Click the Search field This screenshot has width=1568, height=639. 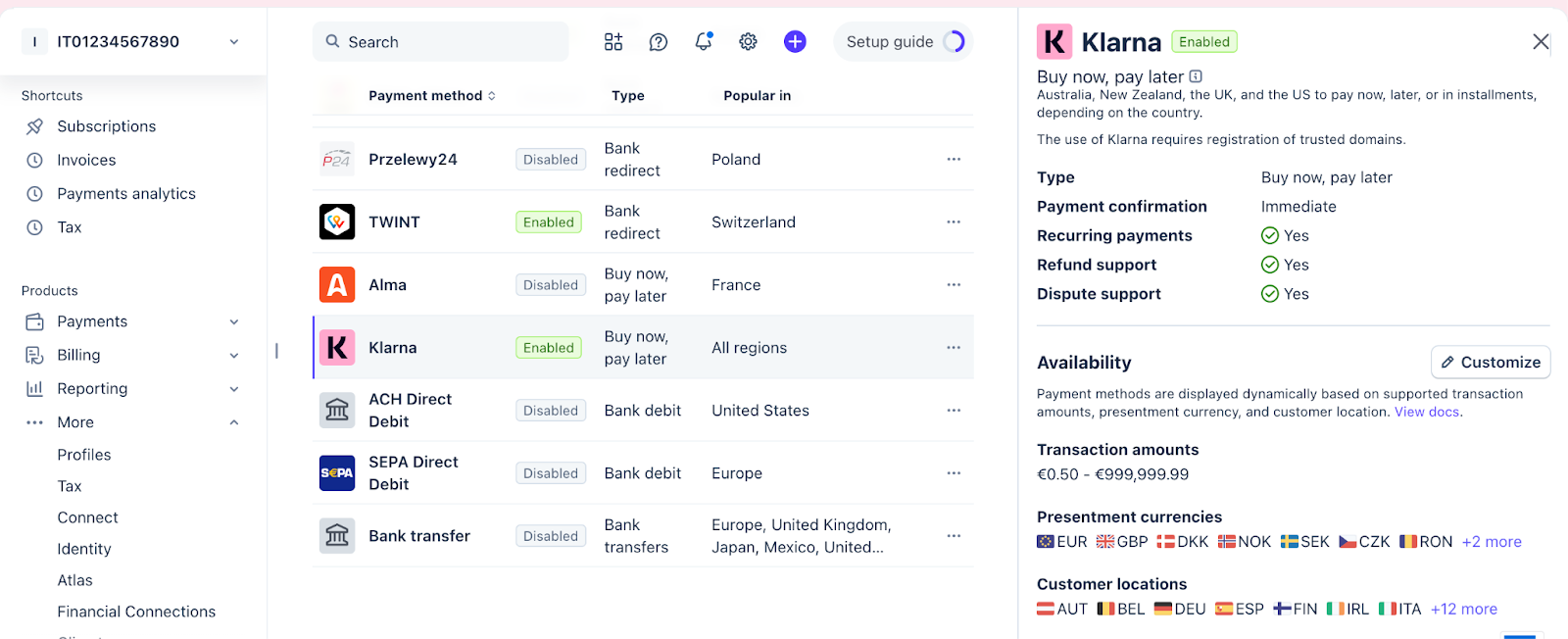pyautogui.click(x=441, y=41)
